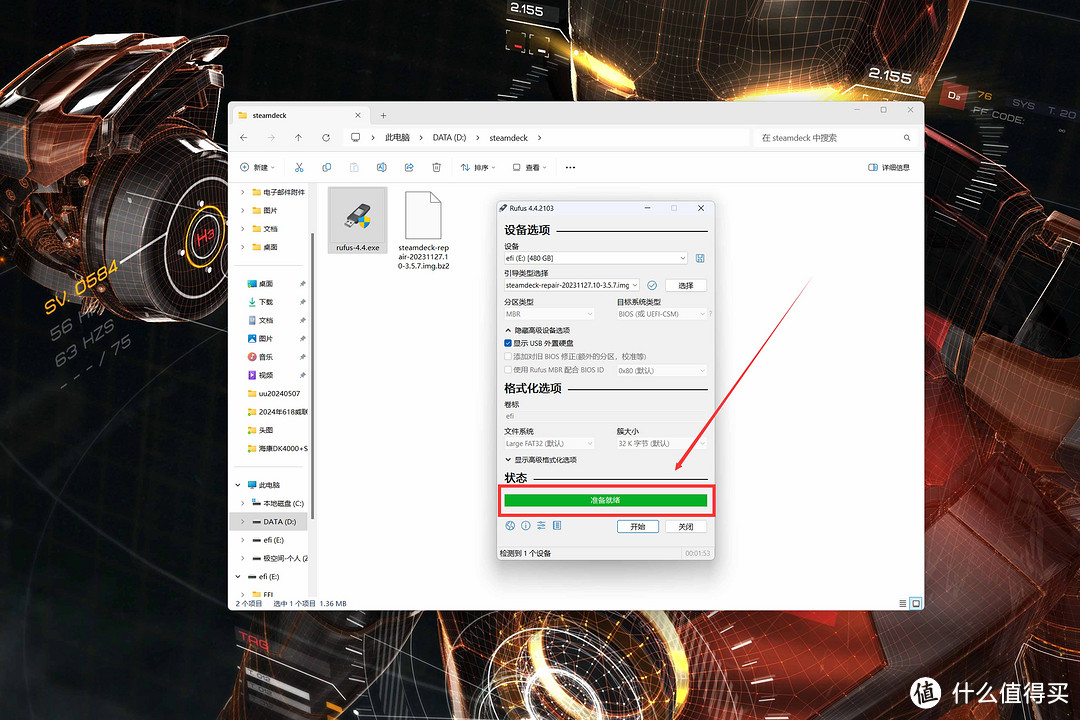Click the 选择 select image button
The image size is (1080, 720).
coord(685,285)
